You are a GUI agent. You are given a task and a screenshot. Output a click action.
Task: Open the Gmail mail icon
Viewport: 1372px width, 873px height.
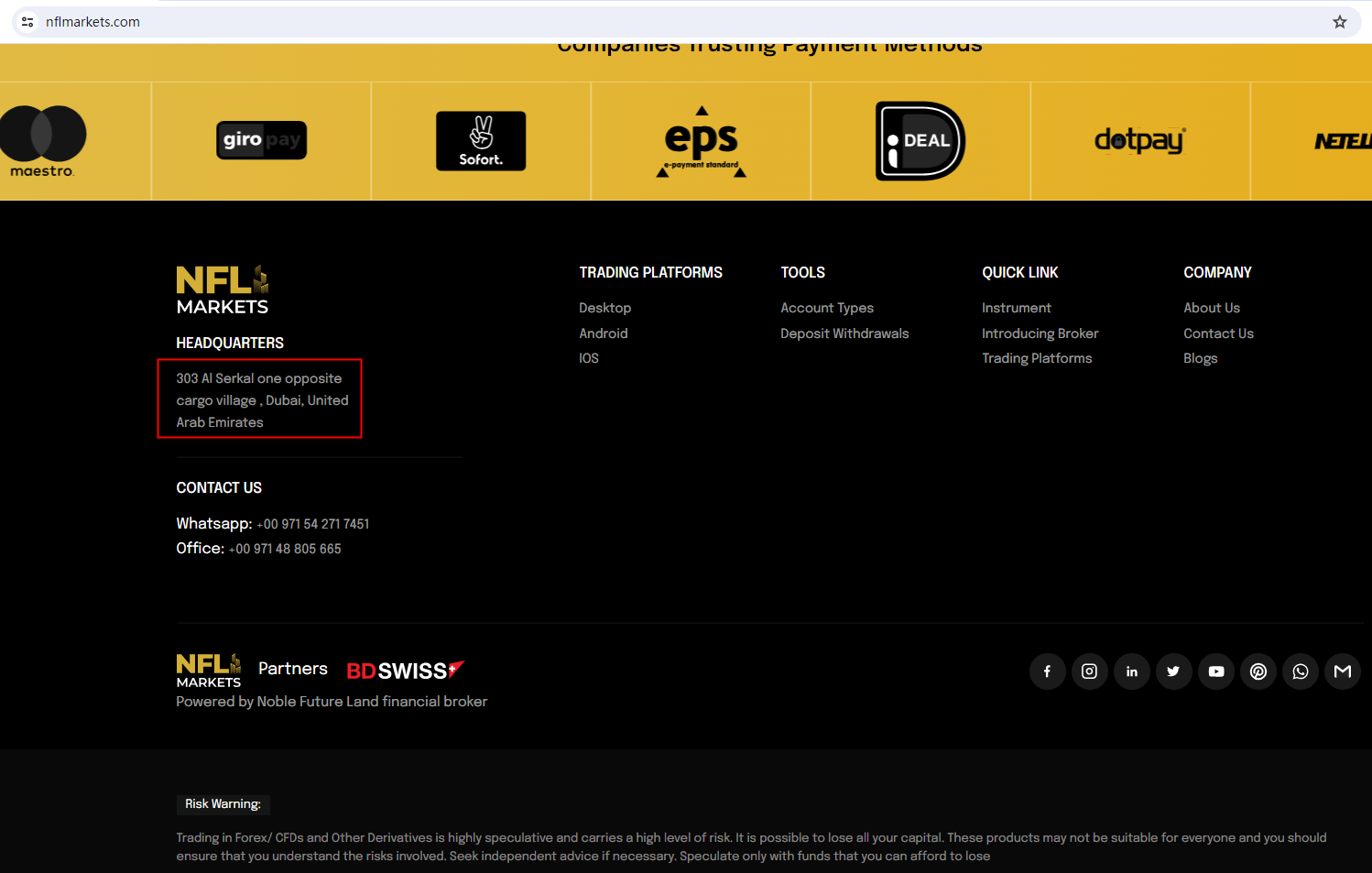(x=1342, y=671)
